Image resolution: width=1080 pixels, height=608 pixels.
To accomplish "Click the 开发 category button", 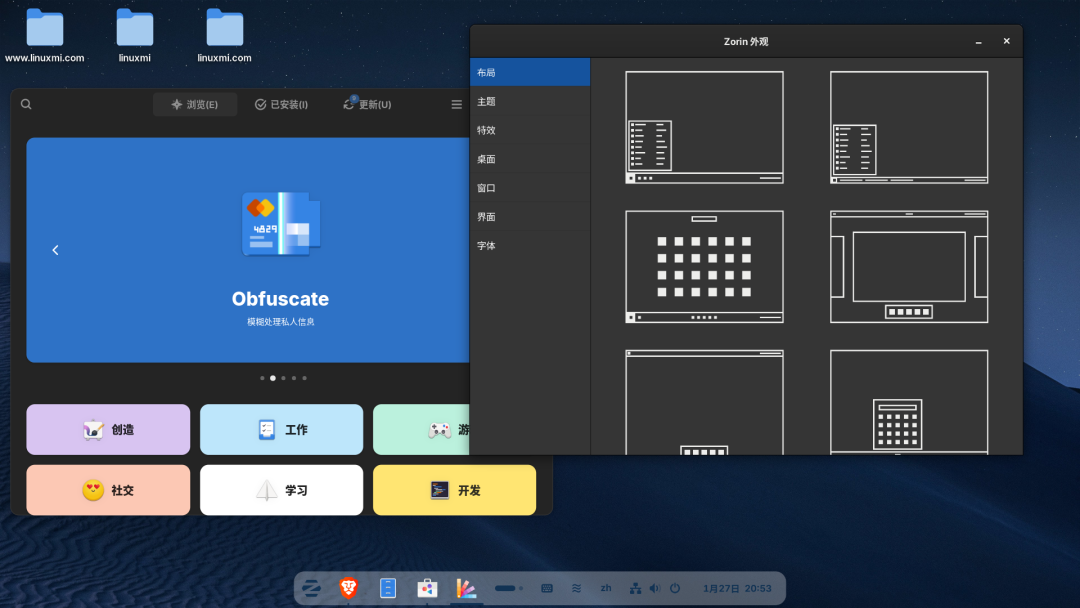I will point(454,490).
